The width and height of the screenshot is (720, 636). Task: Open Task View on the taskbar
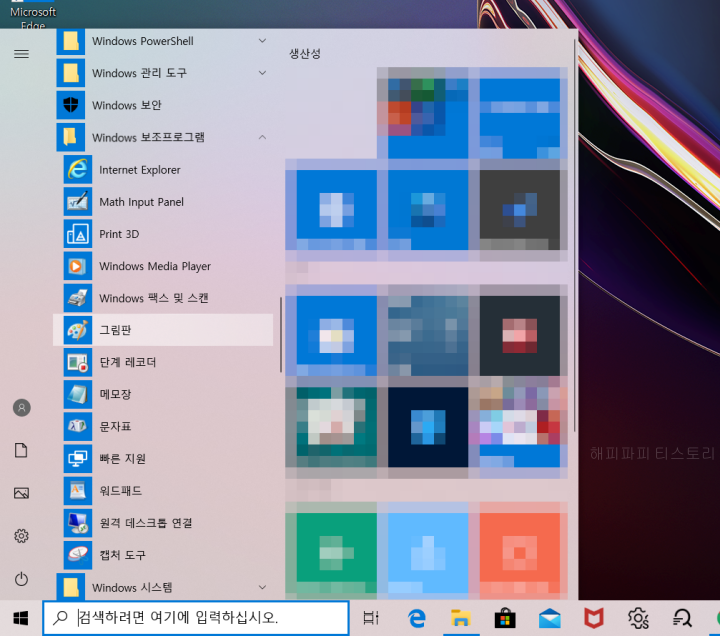tap(371, 618)
